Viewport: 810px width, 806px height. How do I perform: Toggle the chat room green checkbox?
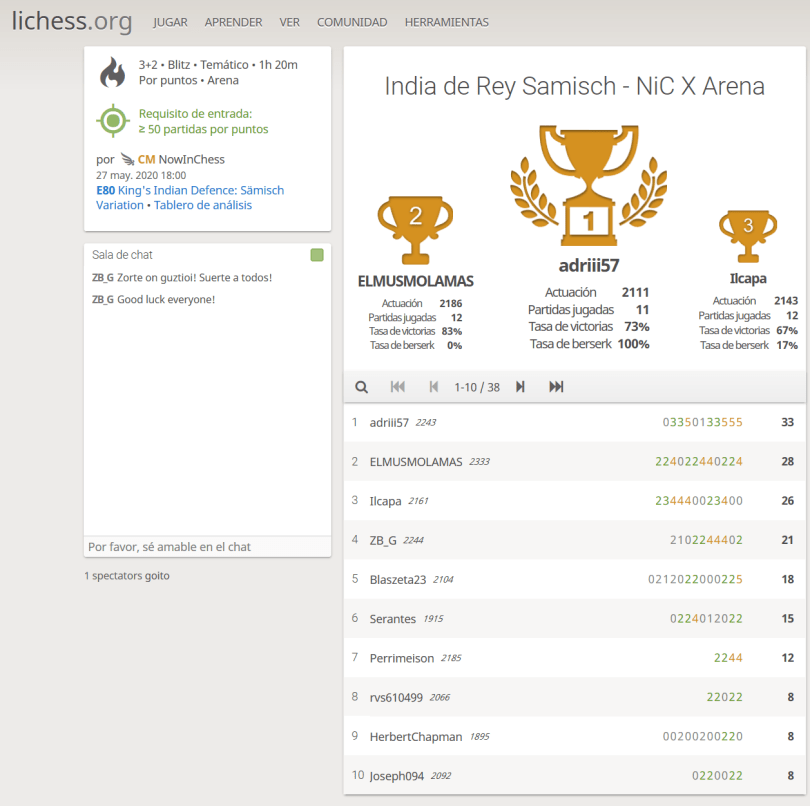tap(317, 255)
